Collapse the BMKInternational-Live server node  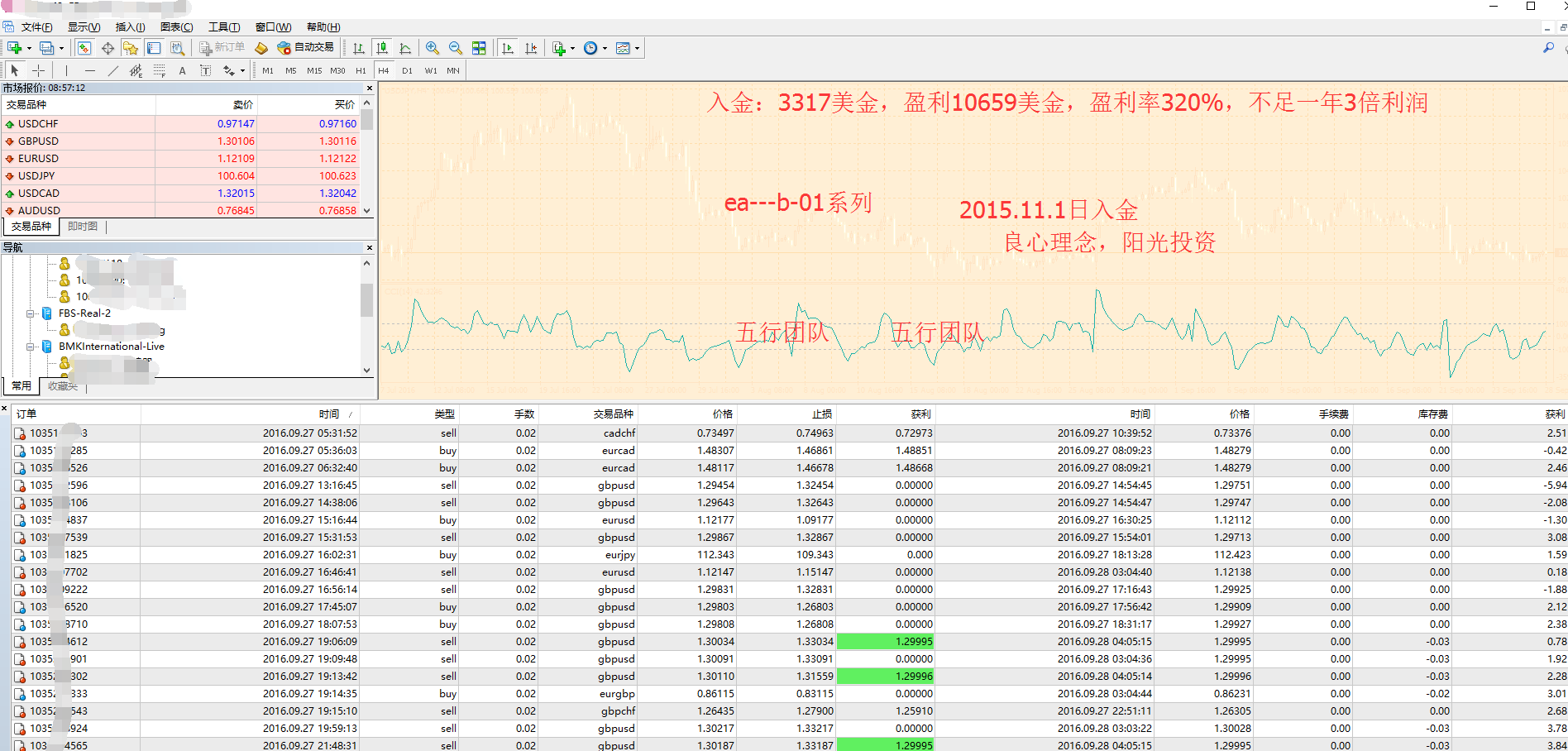[x=31, y=347]
